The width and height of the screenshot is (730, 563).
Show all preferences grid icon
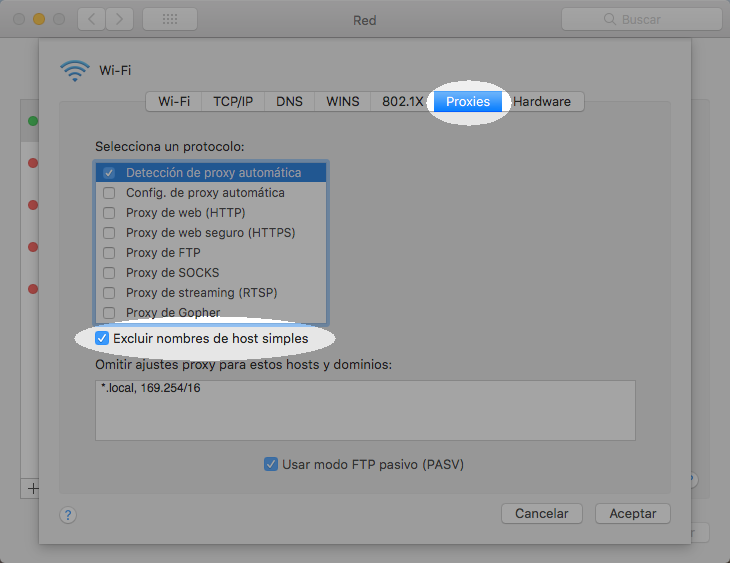[x=170, y=19]
